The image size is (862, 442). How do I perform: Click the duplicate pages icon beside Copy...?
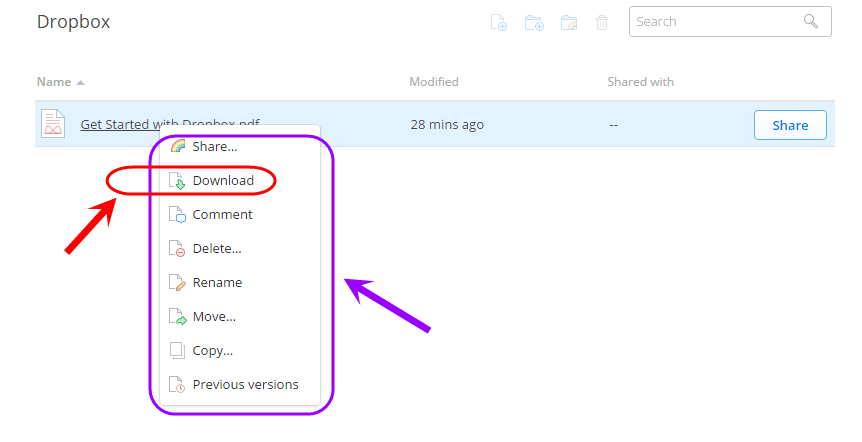coord(177,350)
